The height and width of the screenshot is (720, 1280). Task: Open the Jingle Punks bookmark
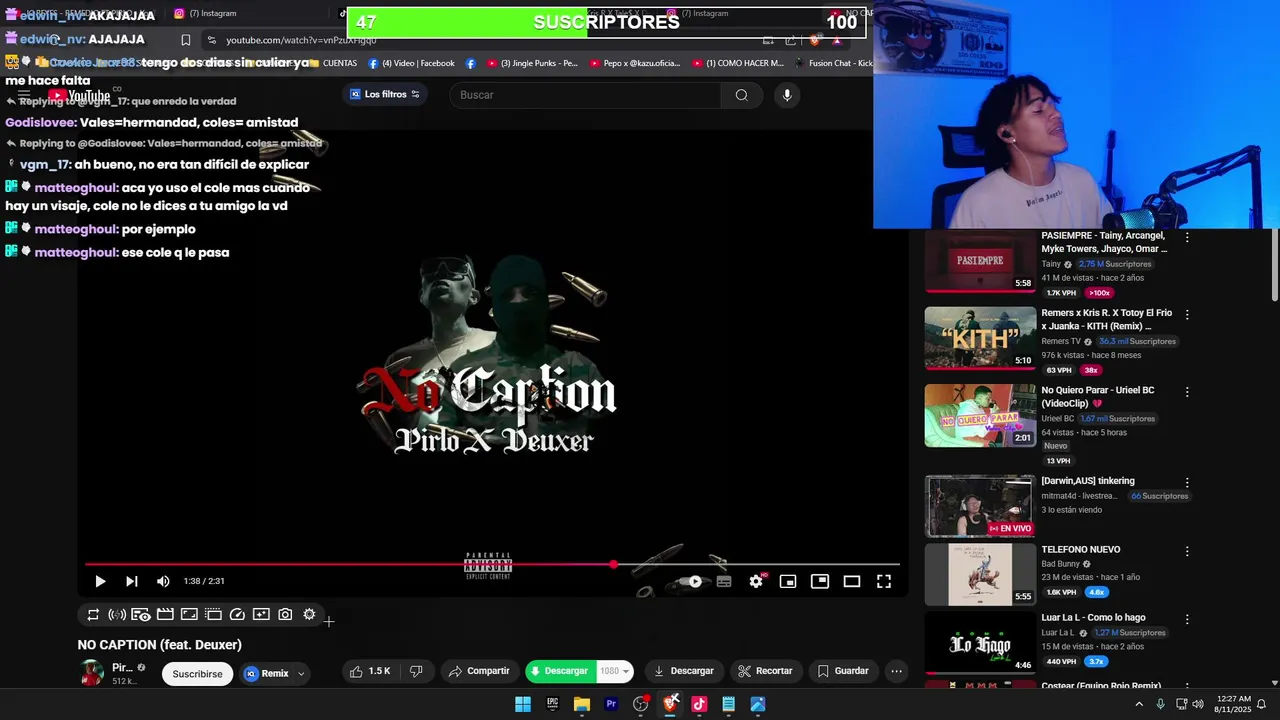(532, 63)
